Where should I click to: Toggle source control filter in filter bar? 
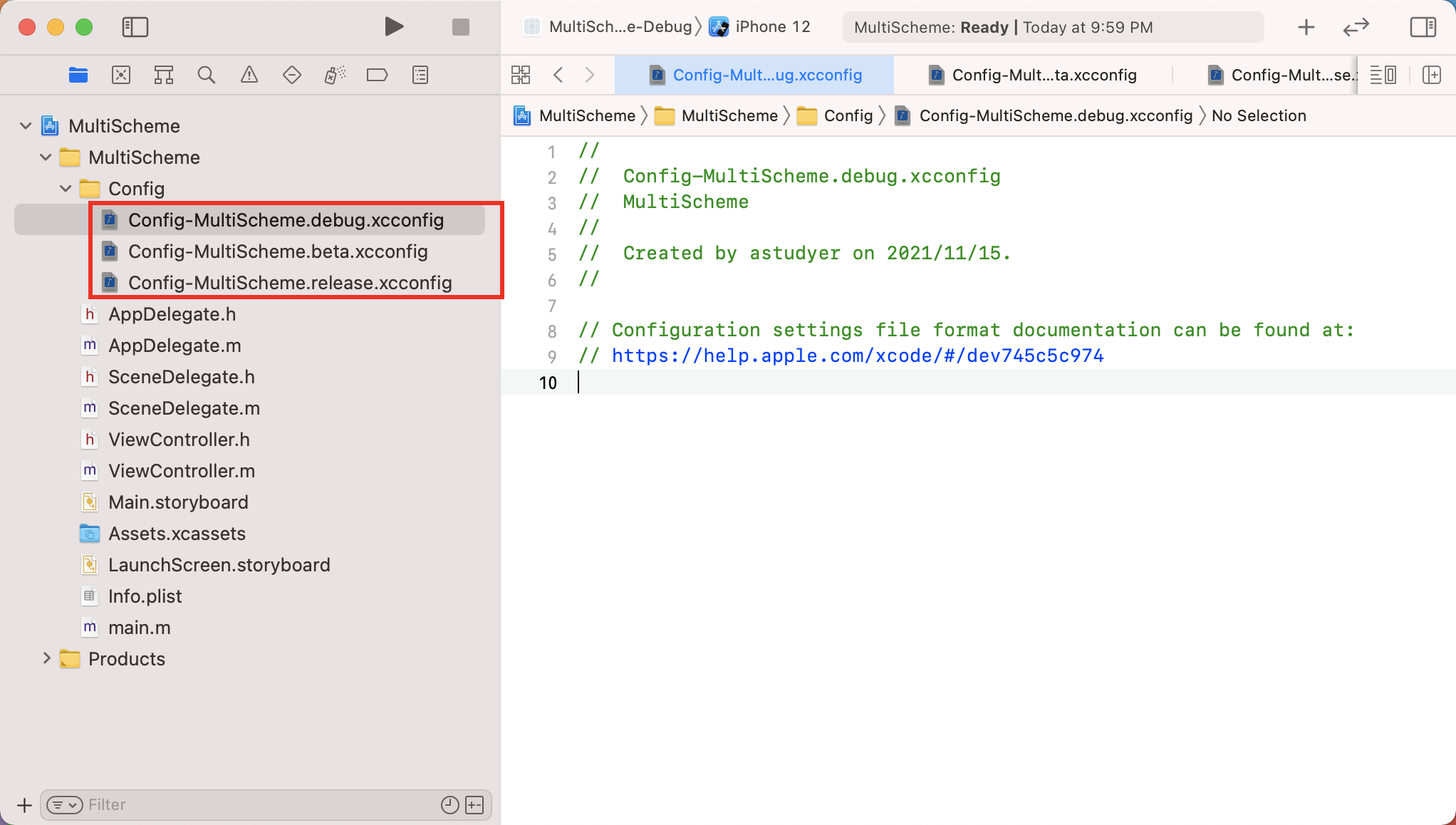click(474, 805)
